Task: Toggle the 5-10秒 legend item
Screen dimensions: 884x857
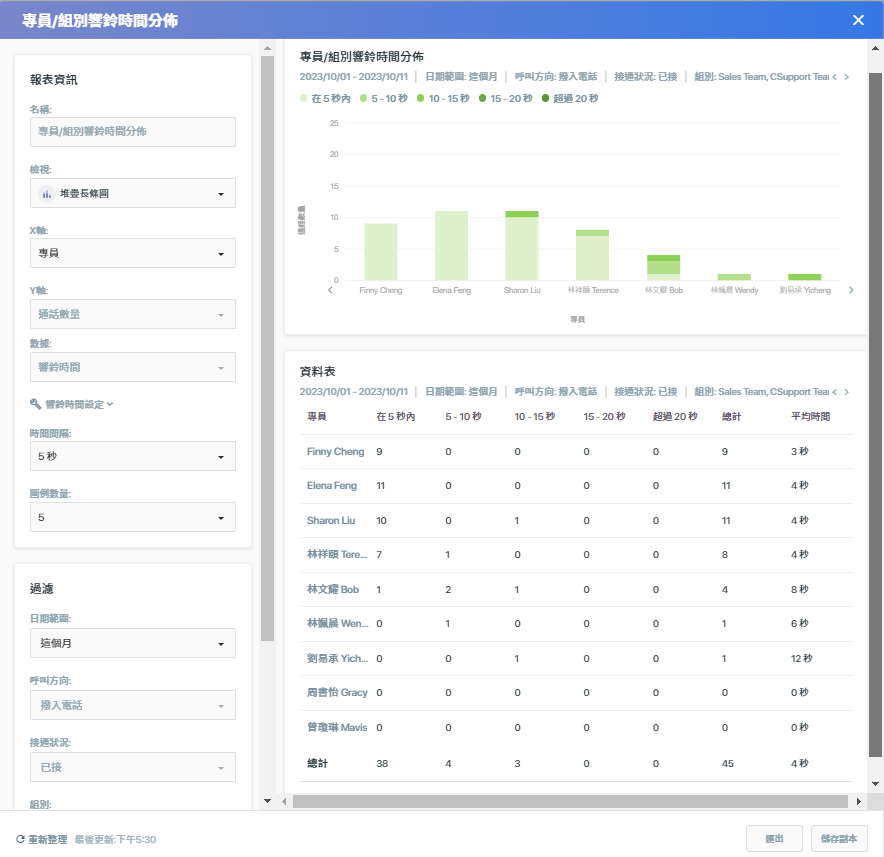Action: coord(384,98)
